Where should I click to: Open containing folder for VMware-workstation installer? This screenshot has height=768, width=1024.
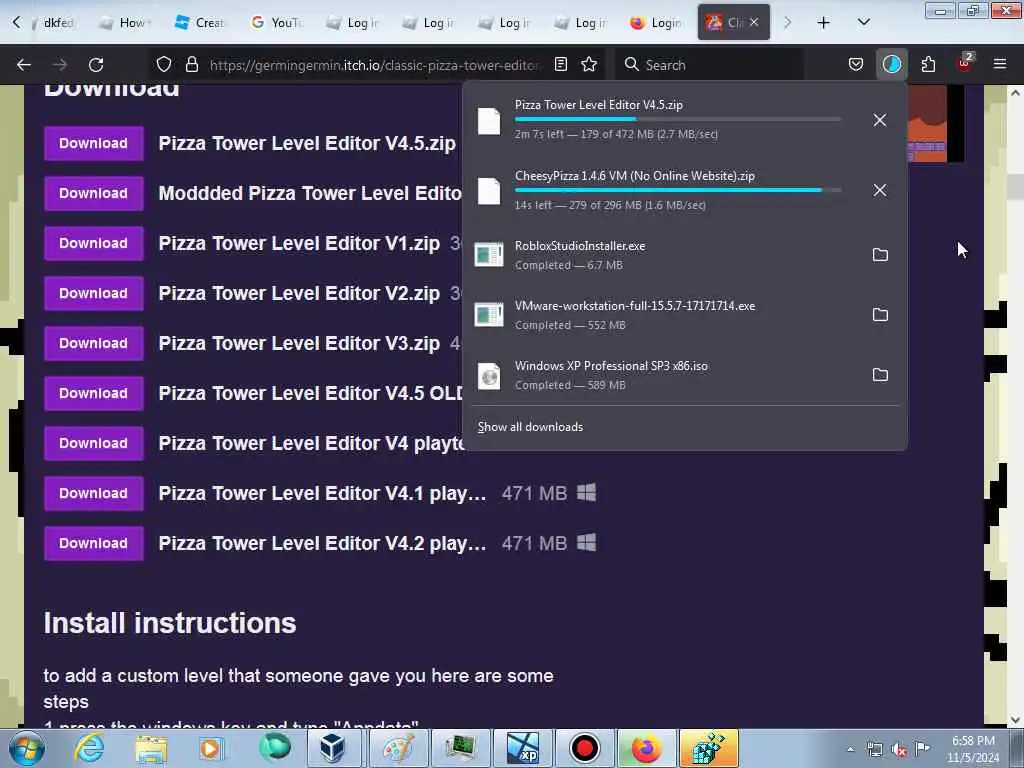(880, 315)
